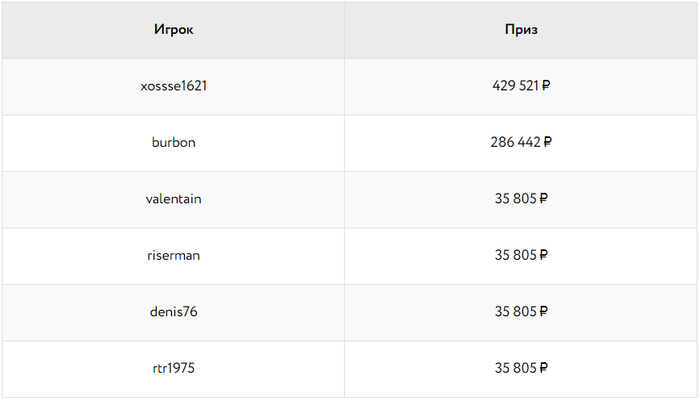Select the burbon player cell

pos(173,142)
